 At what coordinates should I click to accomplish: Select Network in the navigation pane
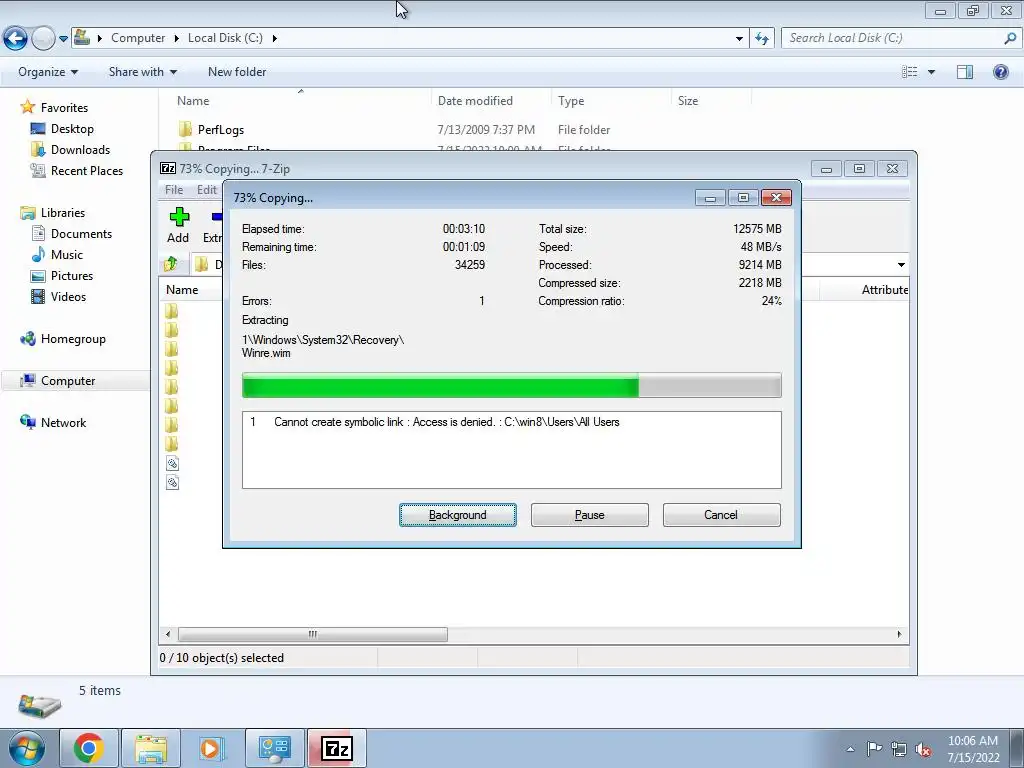[63, 422]
